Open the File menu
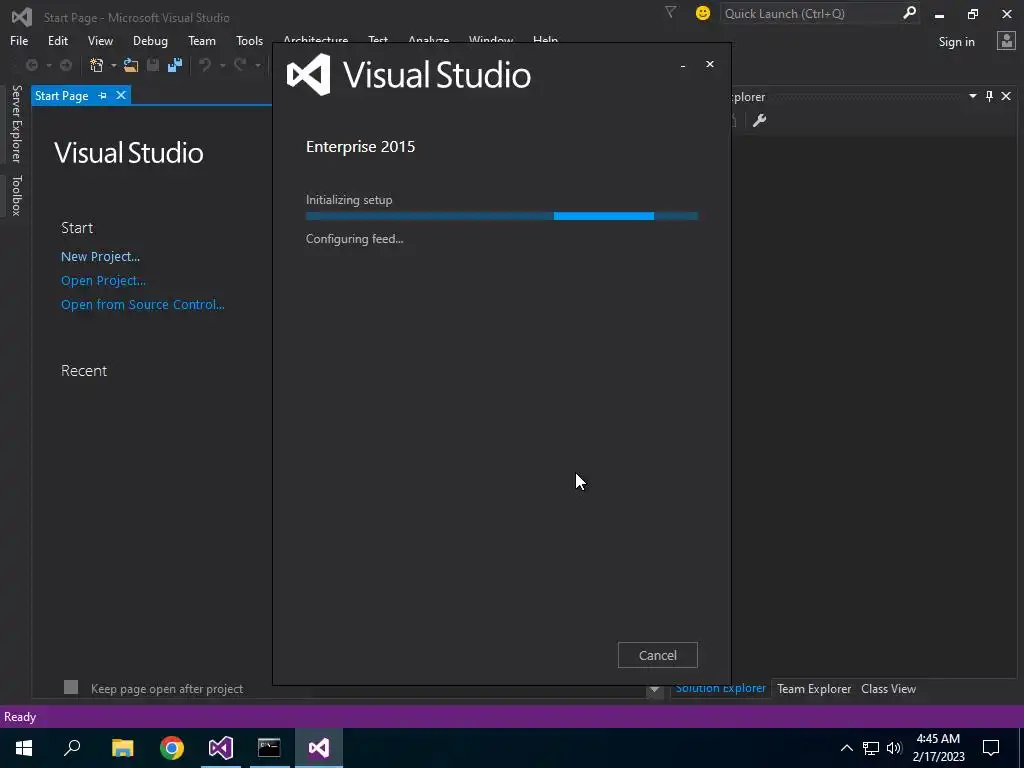1024x768 pixels. [x=19, y=40]
